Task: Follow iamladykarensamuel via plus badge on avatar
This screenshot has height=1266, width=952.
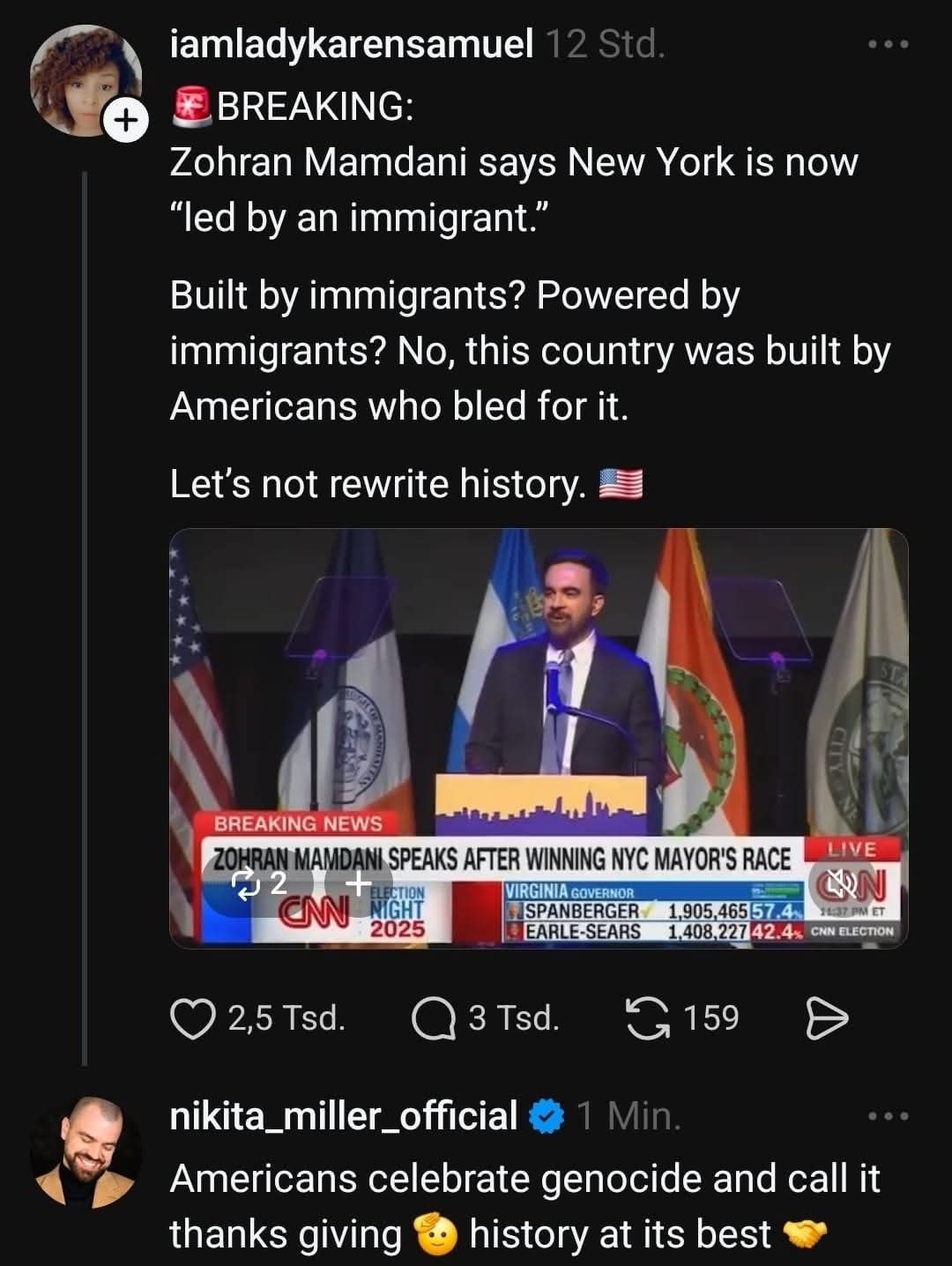Action: [x=125, y=121]
